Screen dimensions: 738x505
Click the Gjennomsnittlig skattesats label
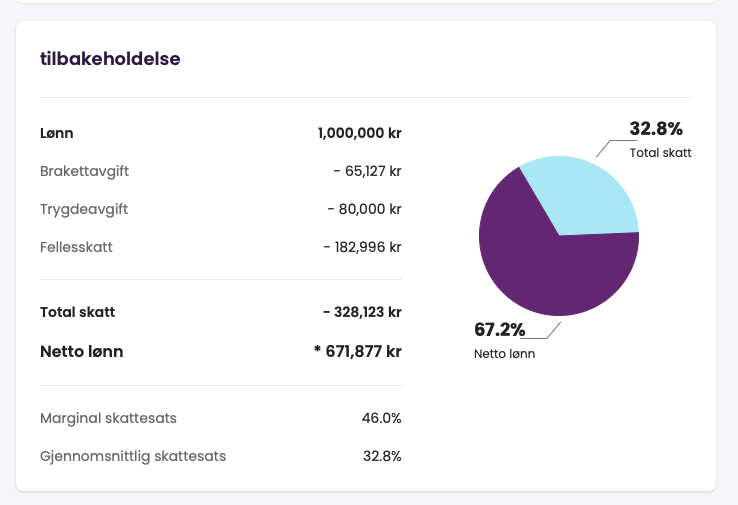tap(133, 456)
